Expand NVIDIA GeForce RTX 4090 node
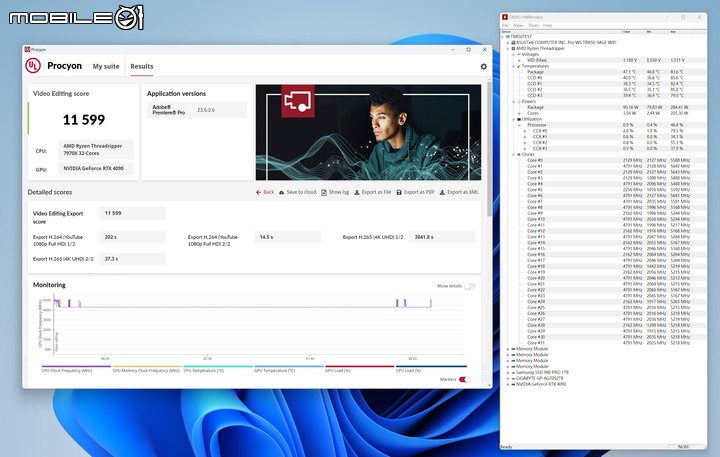Screen dimensions: 720x457 coord(508,384)
